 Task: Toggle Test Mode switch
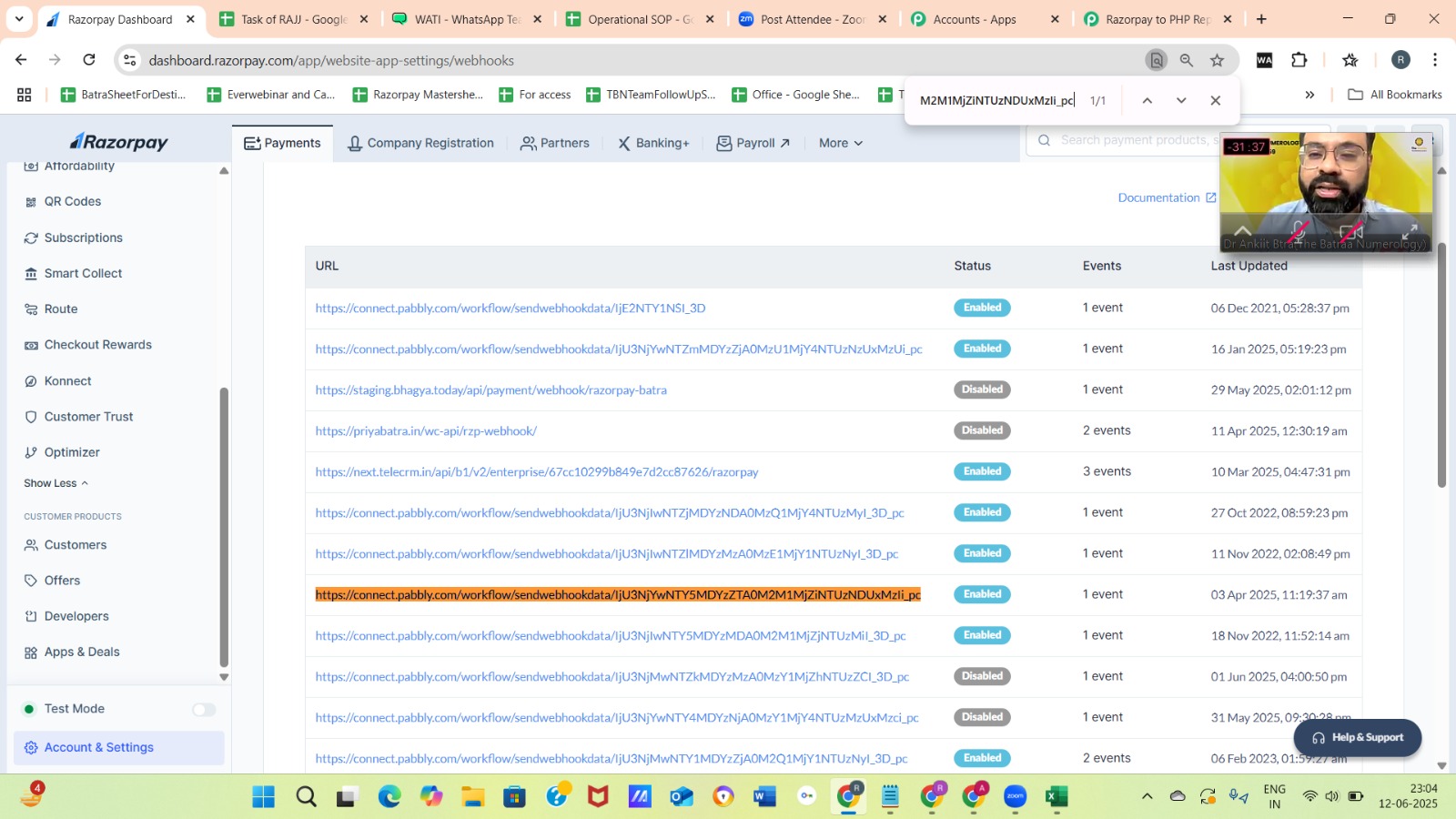[204, 710]
